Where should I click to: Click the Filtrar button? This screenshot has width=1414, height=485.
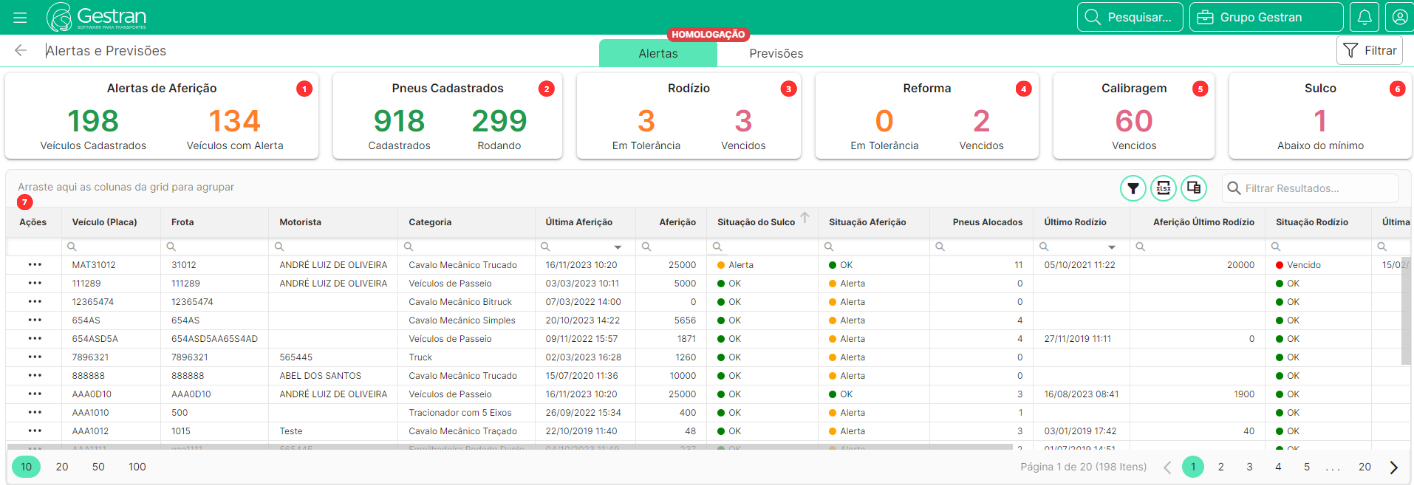[x=1369, y=50]
